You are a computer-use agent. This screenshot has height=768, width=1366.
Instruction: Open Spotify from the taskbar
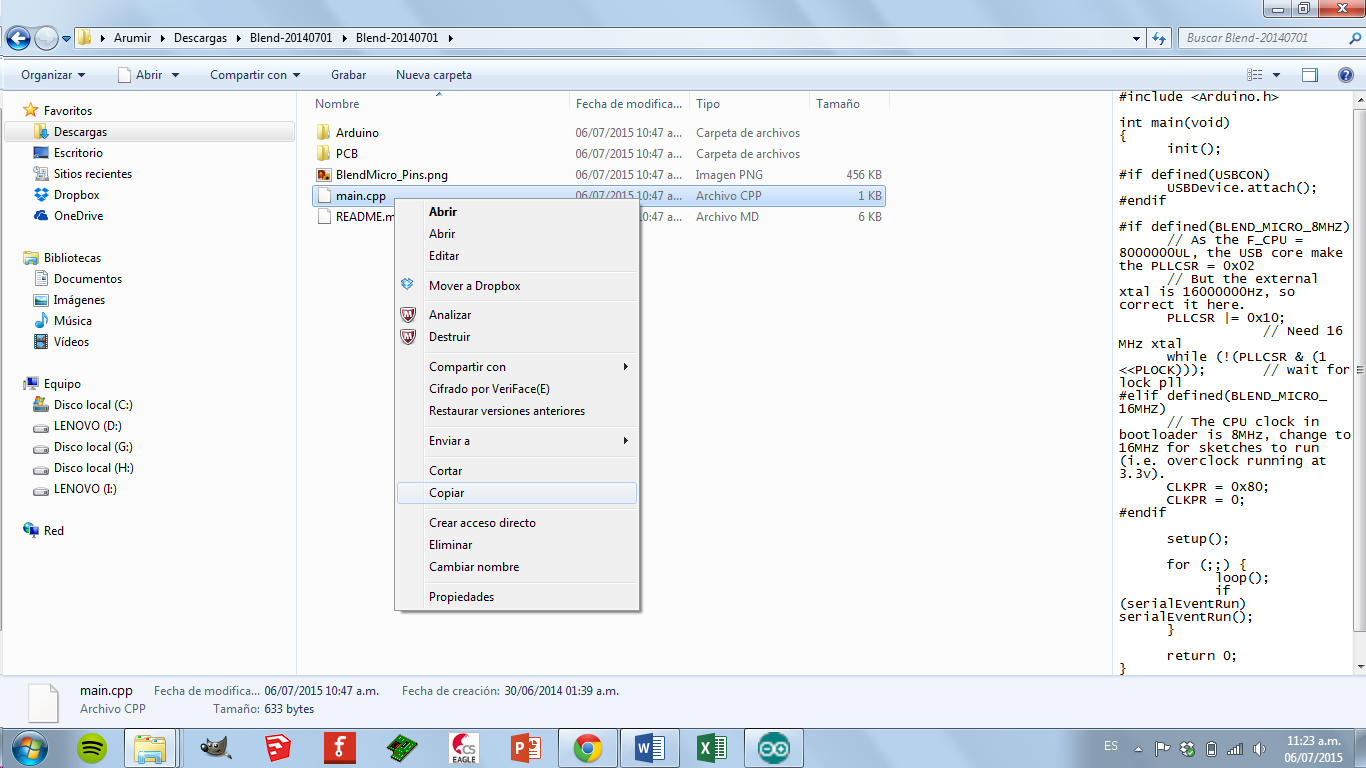point(93,747)
